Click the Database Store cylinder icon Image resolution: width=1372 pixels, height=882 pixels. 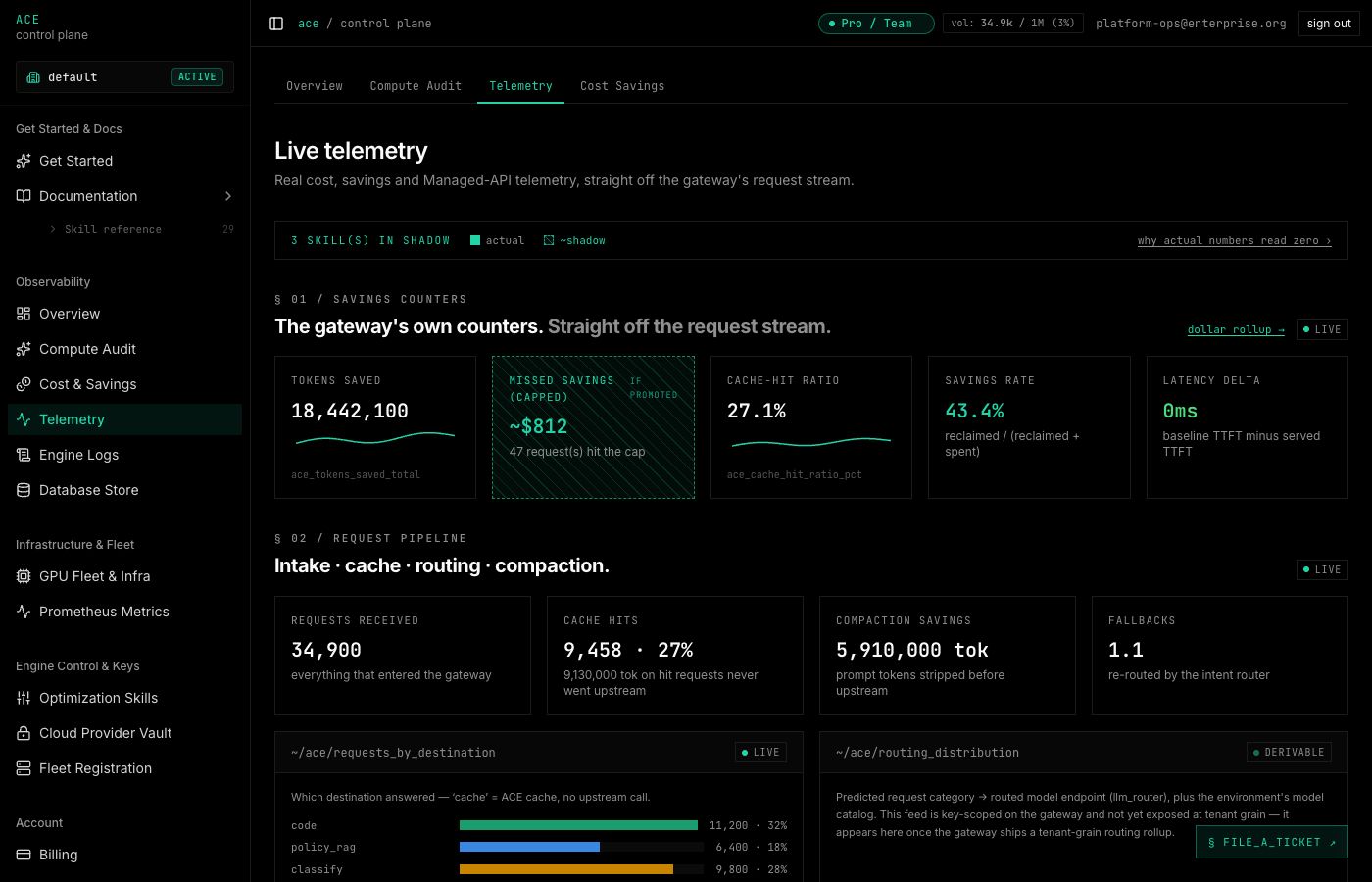click(24, 490)
